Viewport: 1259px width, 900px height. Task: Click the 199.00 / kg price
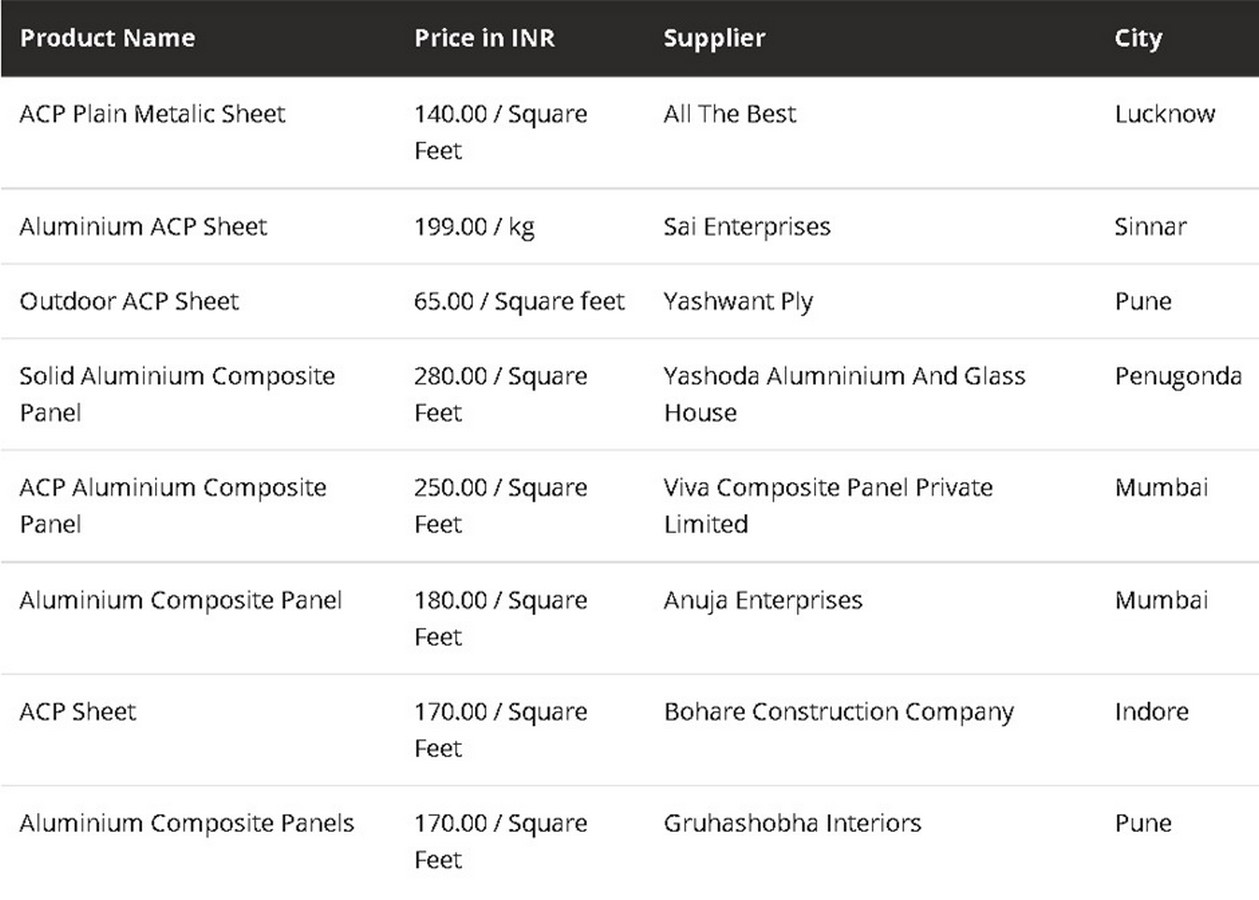pyautogui.click(x=475, y=227)
